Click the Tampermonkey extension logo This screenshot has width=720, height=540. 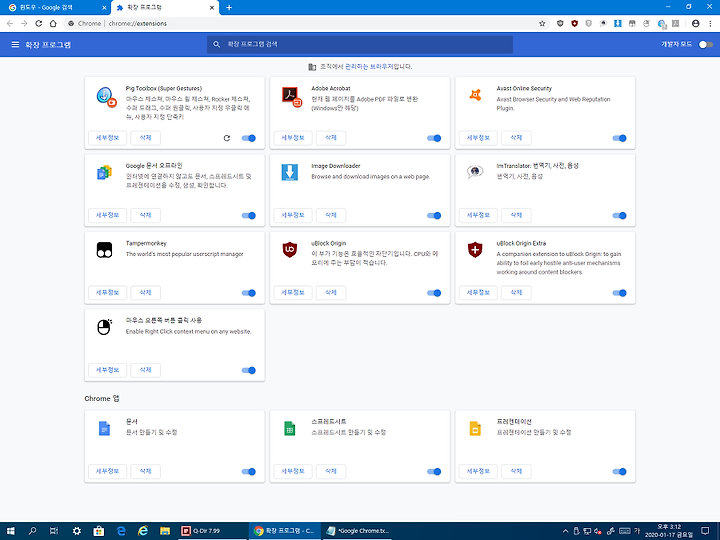[104, 250]
